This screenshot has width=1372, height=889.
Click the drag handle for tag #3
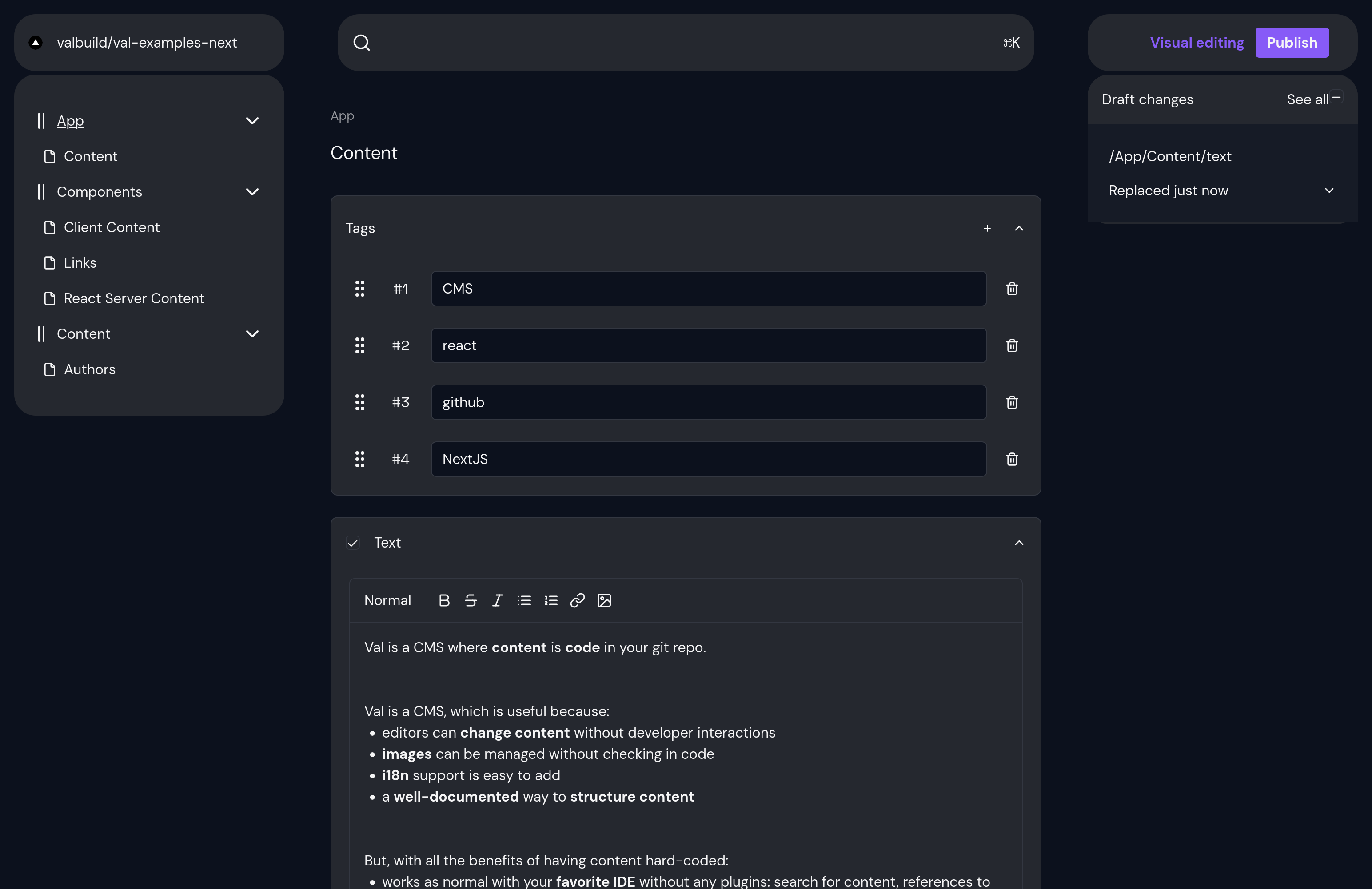coord(360,402)
